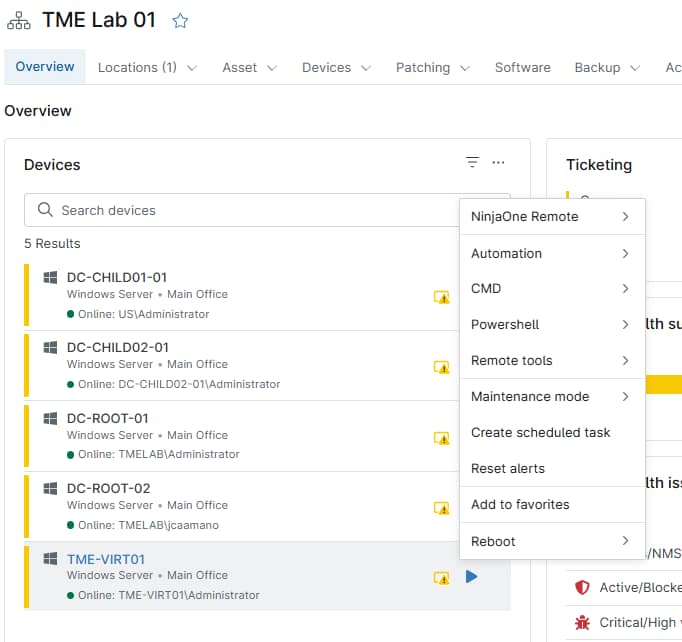
Task: Click the Windows icon next to DC-ROOT-02
Action: pyautogui.click(x=50, y=488)
